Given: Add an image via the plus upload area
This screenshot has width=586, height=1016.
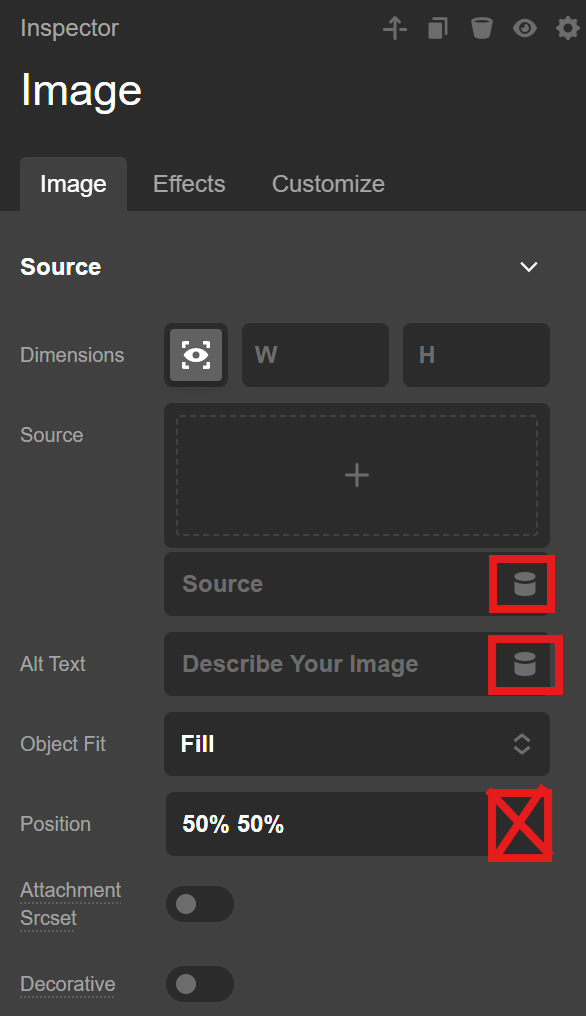Looking at the screenshot, I should (x=357, y=476).
